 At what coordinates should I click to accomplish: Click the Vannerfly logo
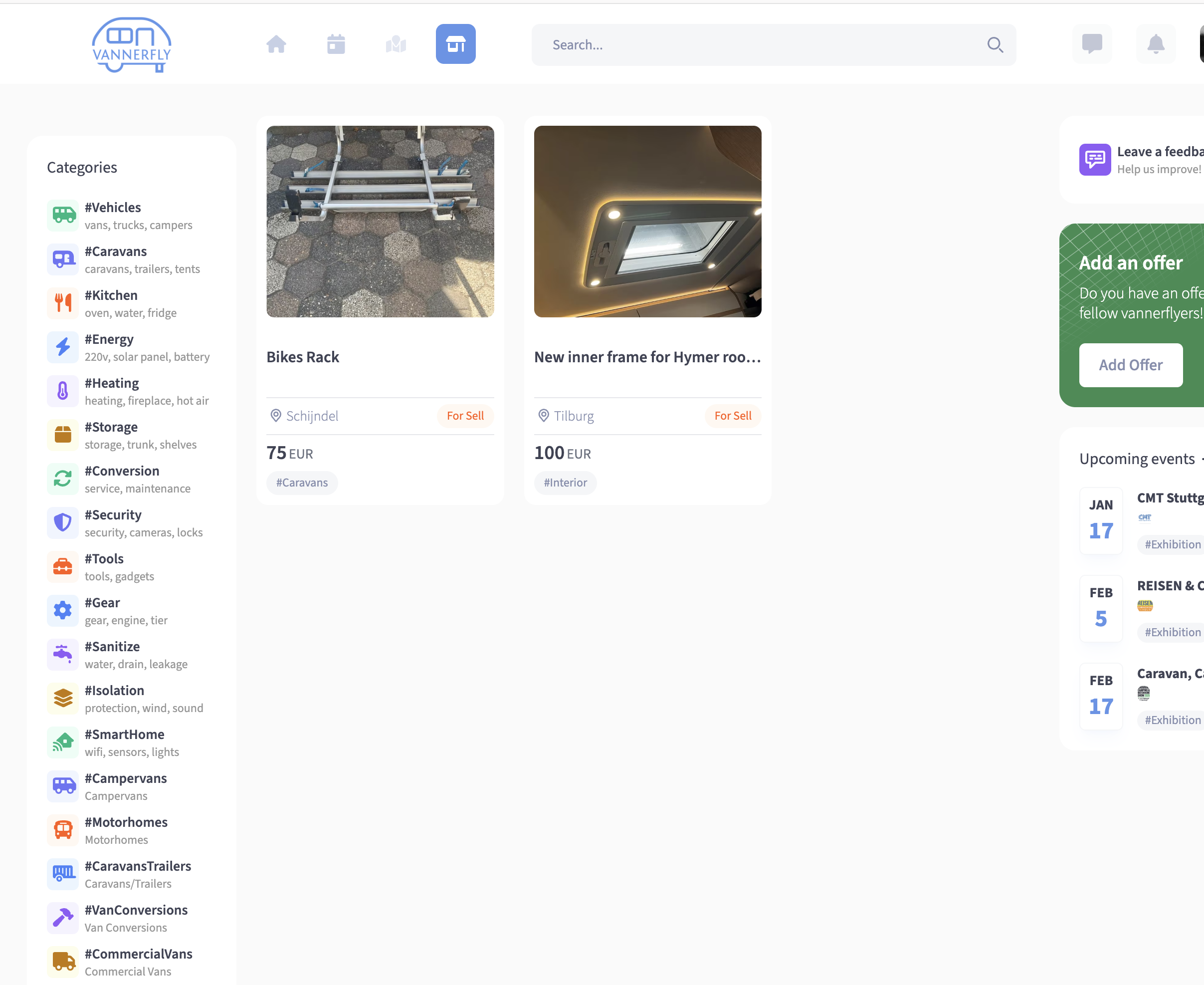(131, 45)
